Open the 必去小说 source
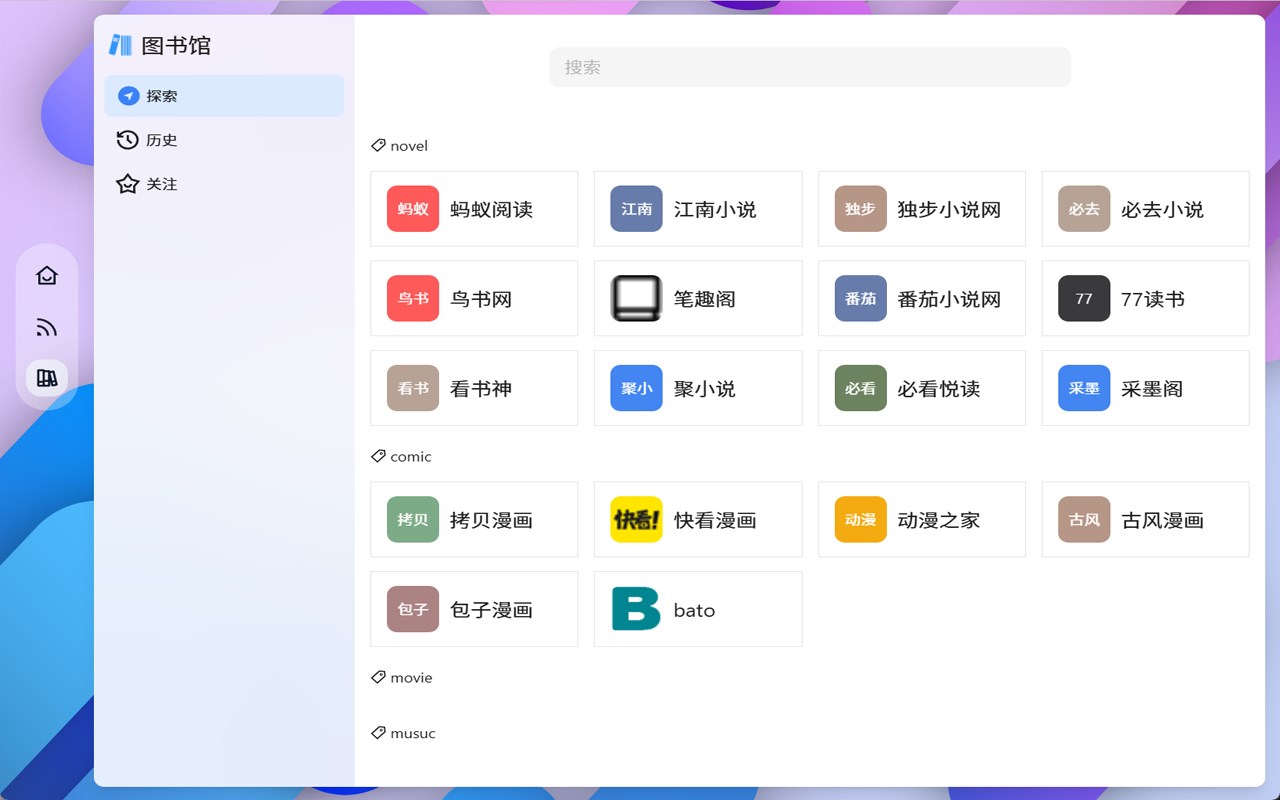1280x800 pixels. (x=1145, y=209)
